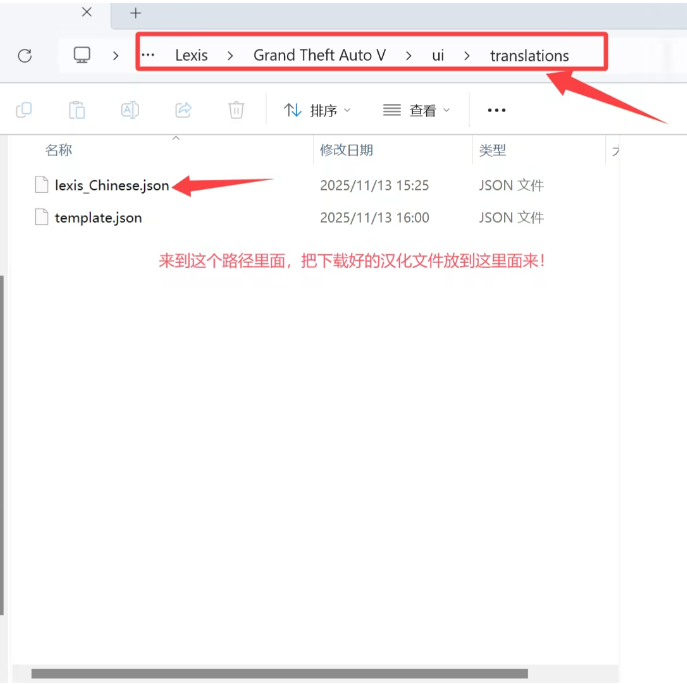Select lexis_Chinese.json file

(112, 185)
